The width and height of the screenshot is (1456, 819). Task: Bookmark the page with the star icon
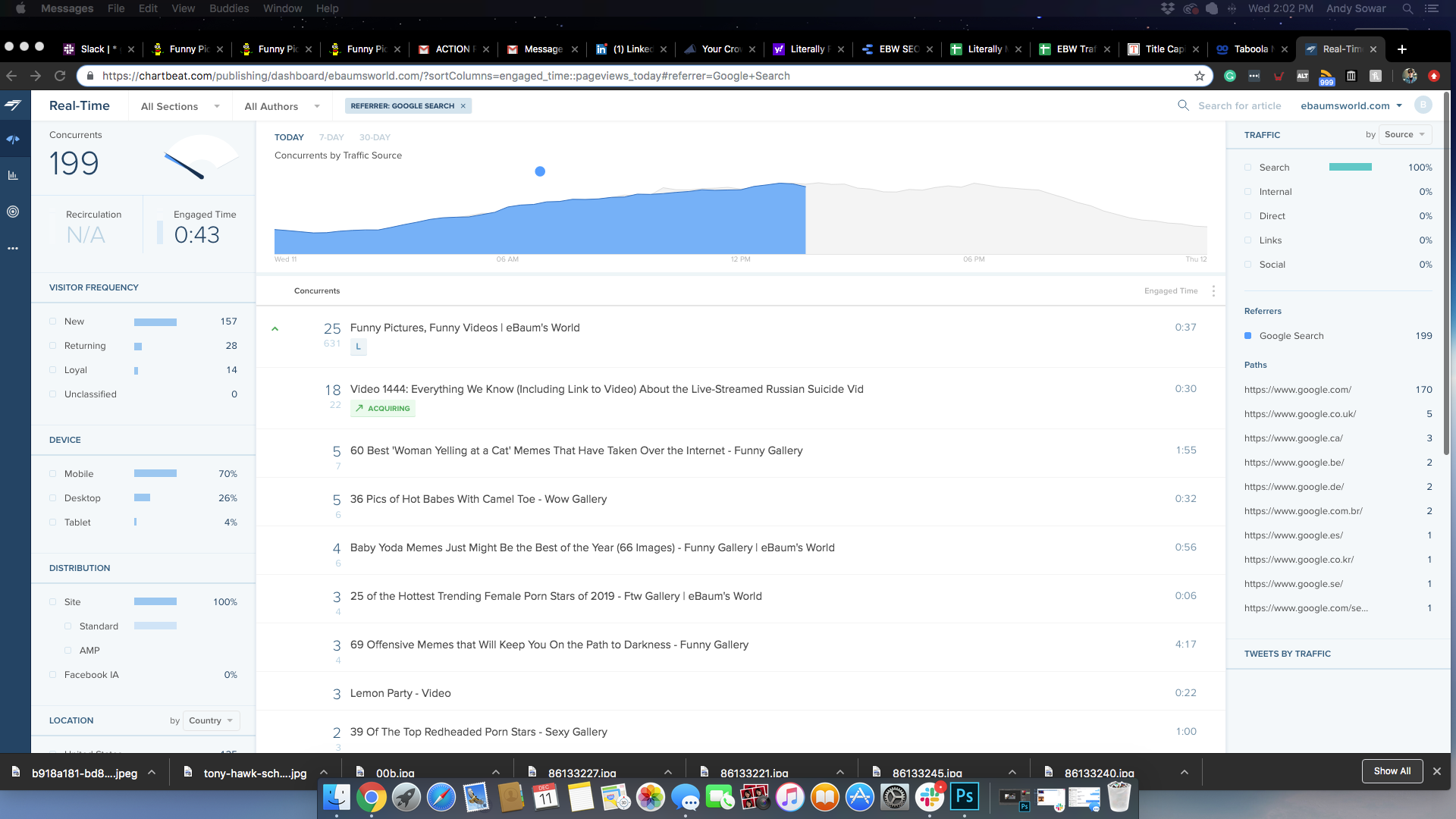[1200, 76]
